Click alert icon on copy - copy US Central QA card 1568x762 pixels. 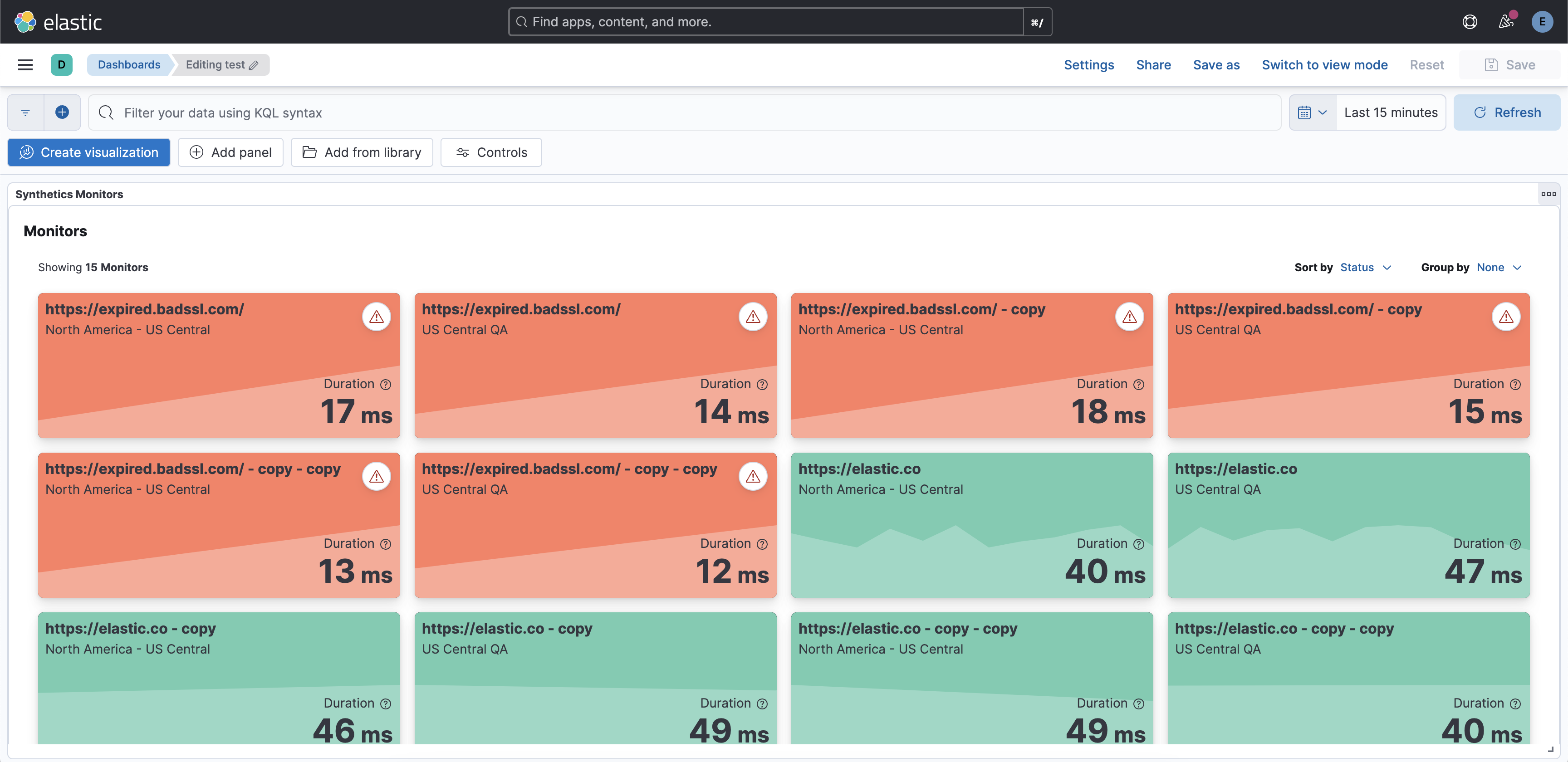coord(753,477)
